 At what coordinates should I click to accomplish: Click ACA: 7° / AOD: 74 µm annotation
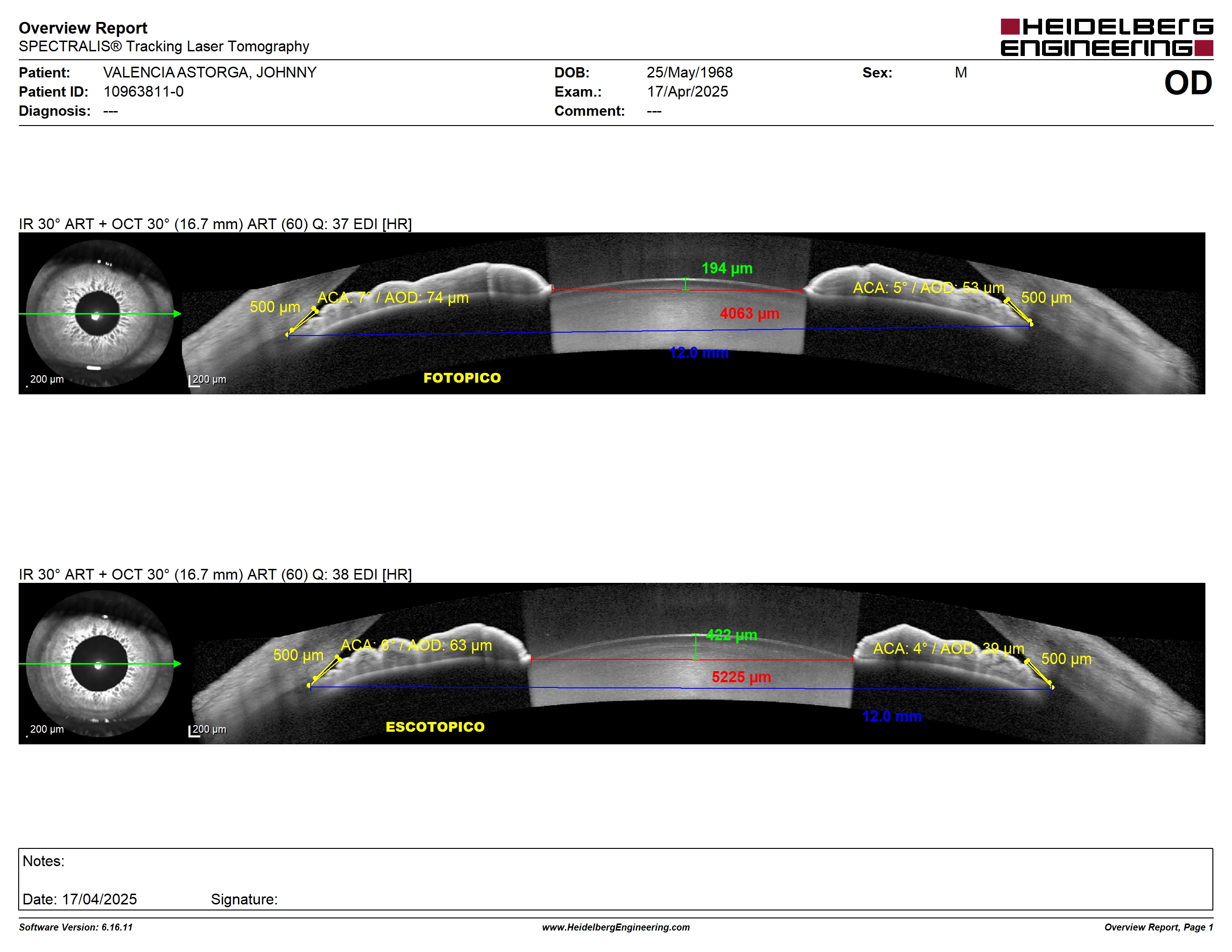coord(392,297)
